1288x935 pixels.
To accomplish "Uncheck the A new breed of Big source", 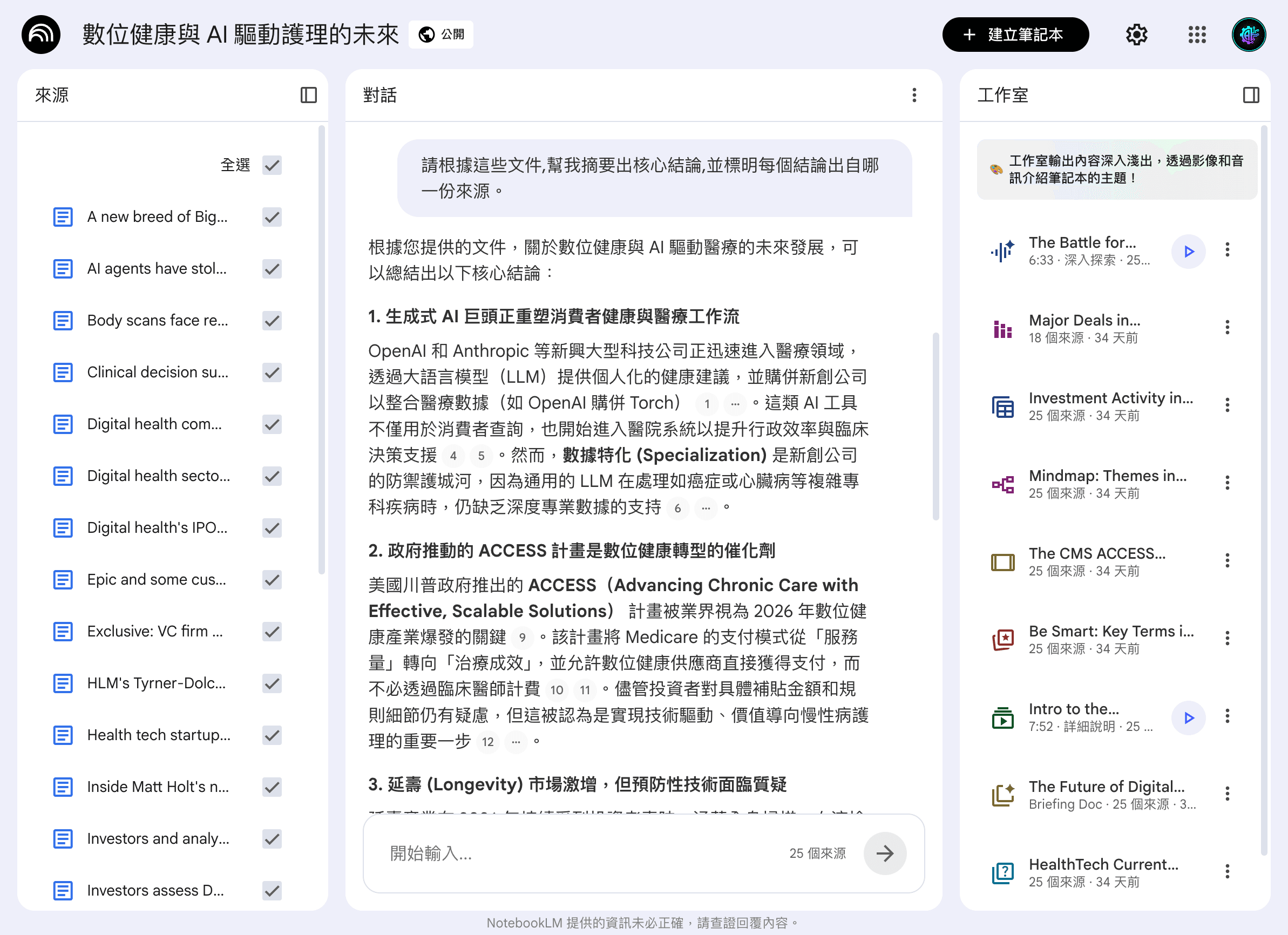I will pos(272,217).
